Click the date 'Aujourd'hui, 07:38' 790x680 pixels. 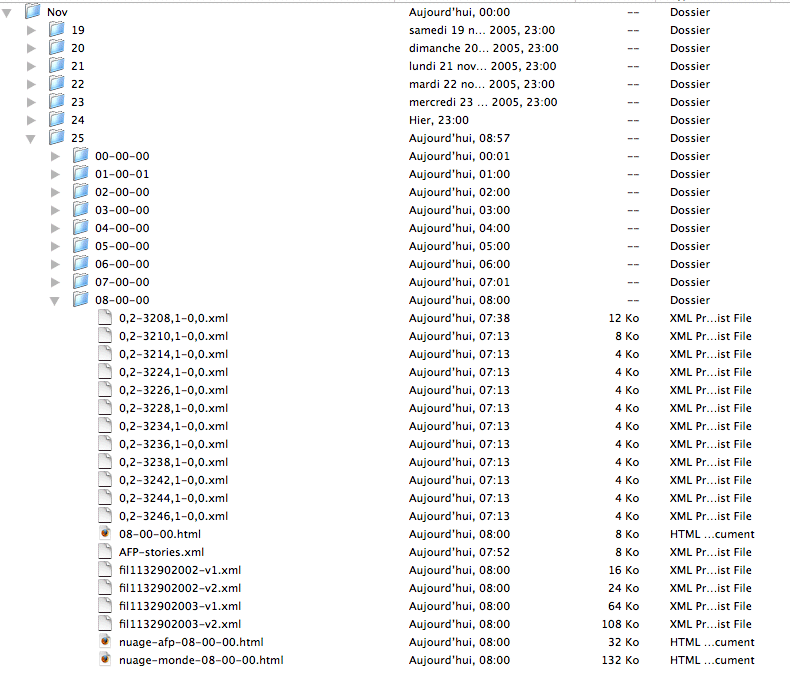point(459,318)
